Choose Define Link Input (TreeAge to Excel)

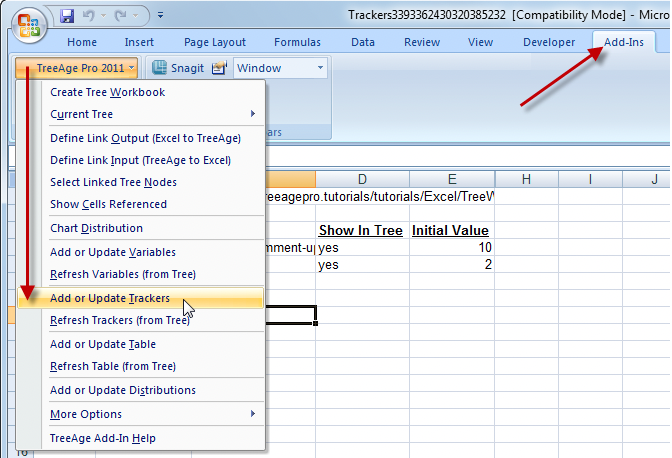point(141,160)
